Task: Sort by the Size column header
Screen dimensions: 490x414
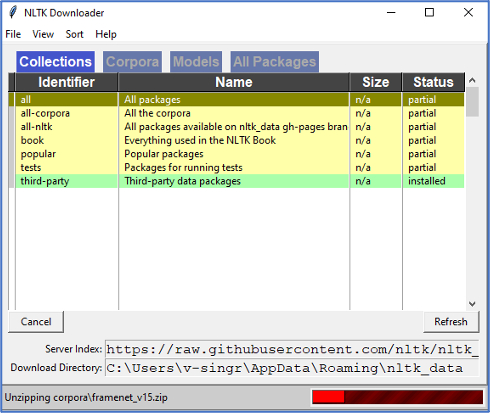Action: point(376,82)
